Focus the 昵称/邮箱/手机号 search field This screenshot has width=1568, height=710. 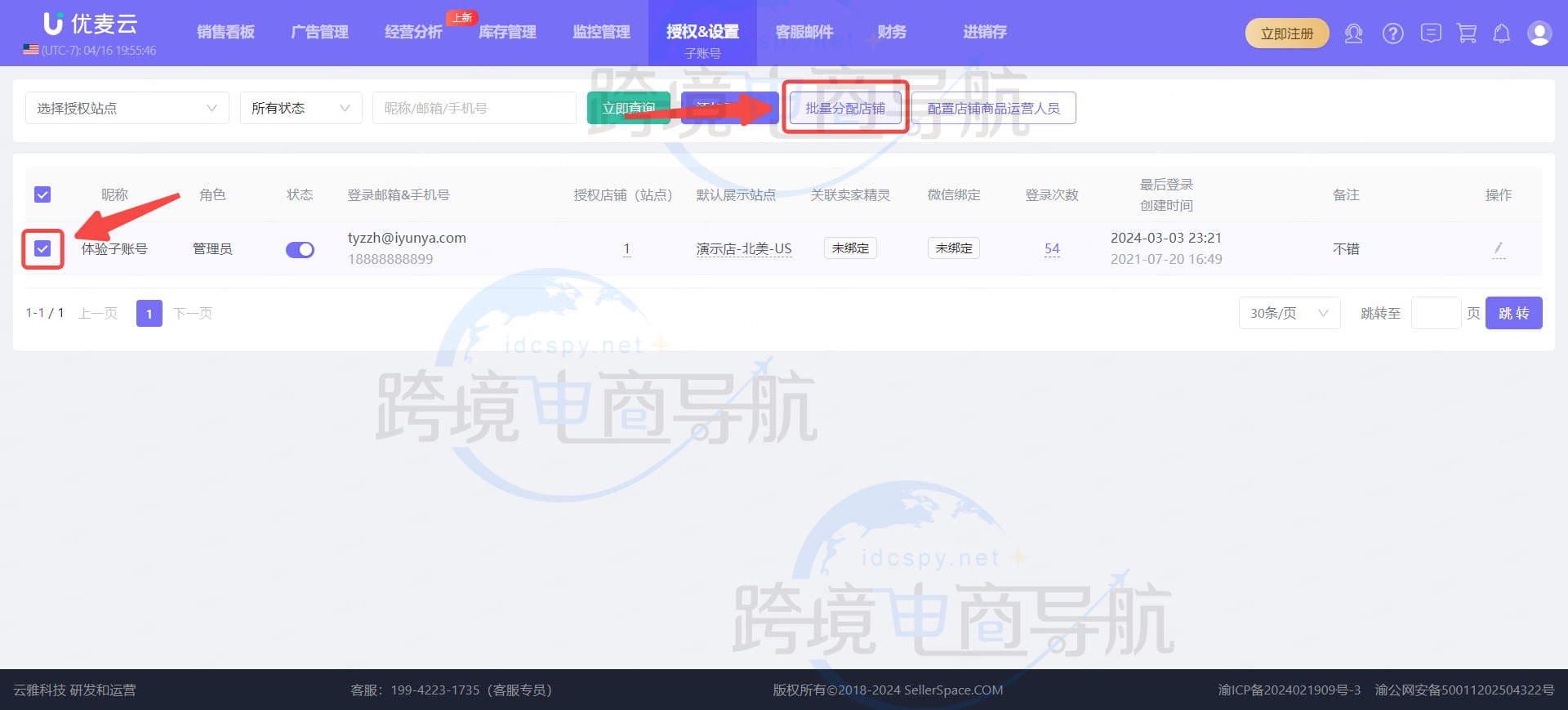coord(474,108)
